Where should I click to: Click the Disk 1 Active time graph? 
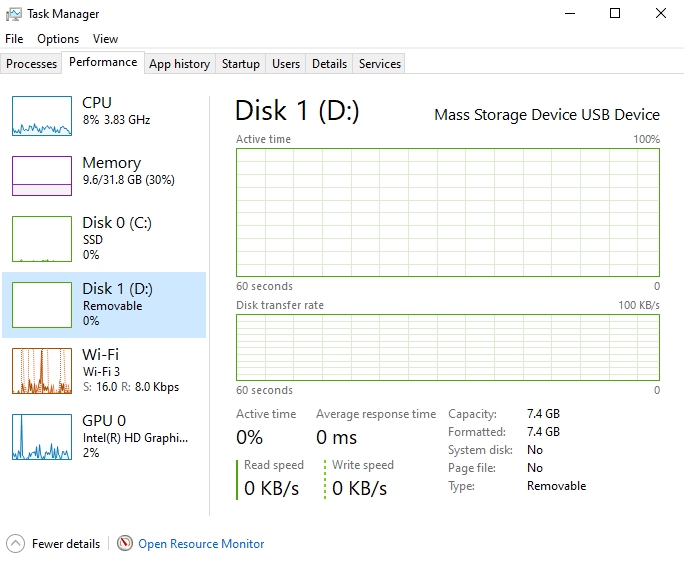(447, 212)
